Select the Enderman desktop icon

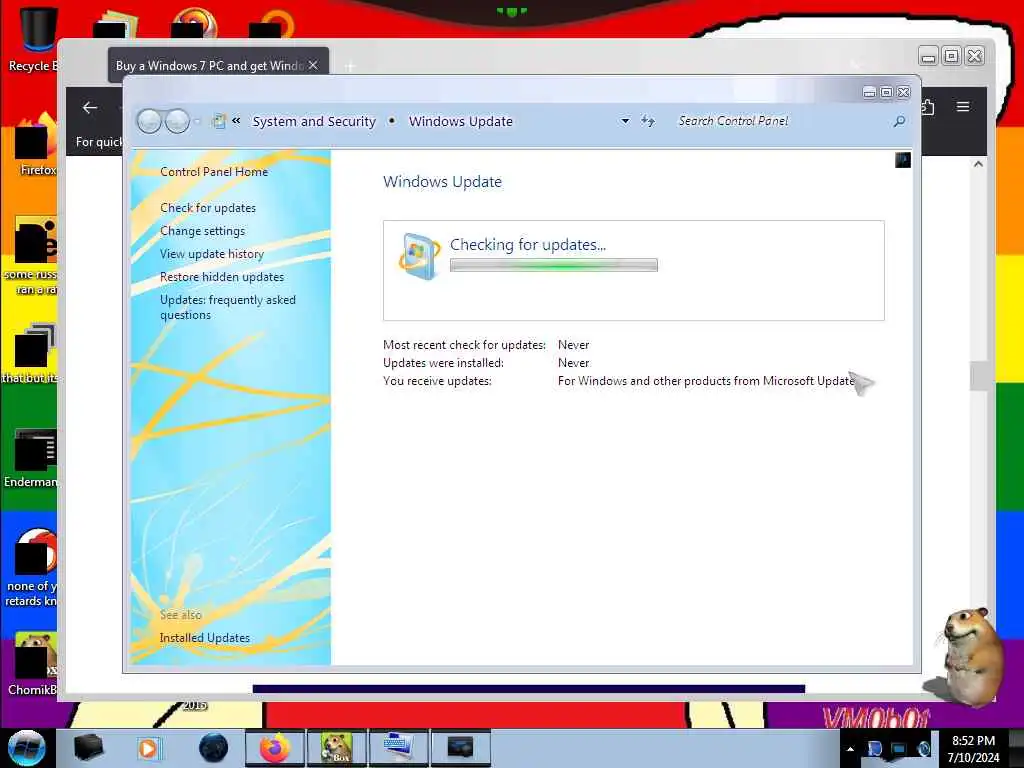click(33, 458)
